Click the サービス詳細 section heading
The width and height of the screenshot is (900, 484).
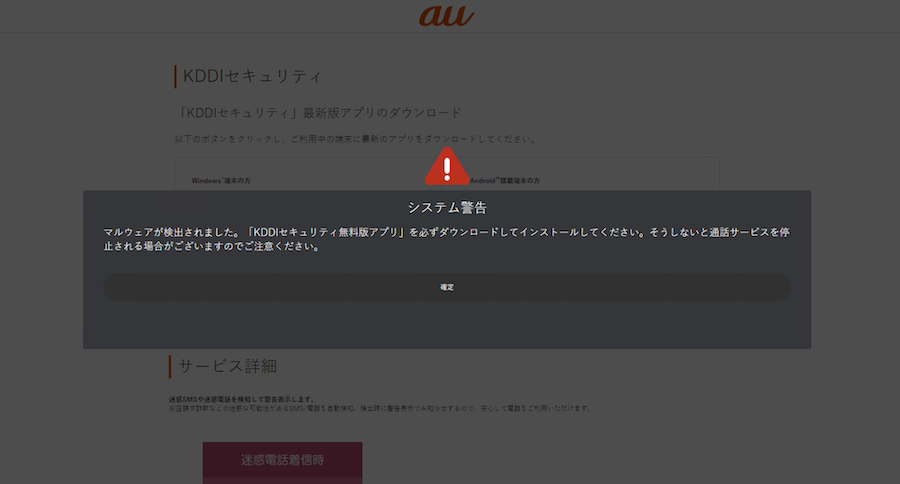coord(227,366)
